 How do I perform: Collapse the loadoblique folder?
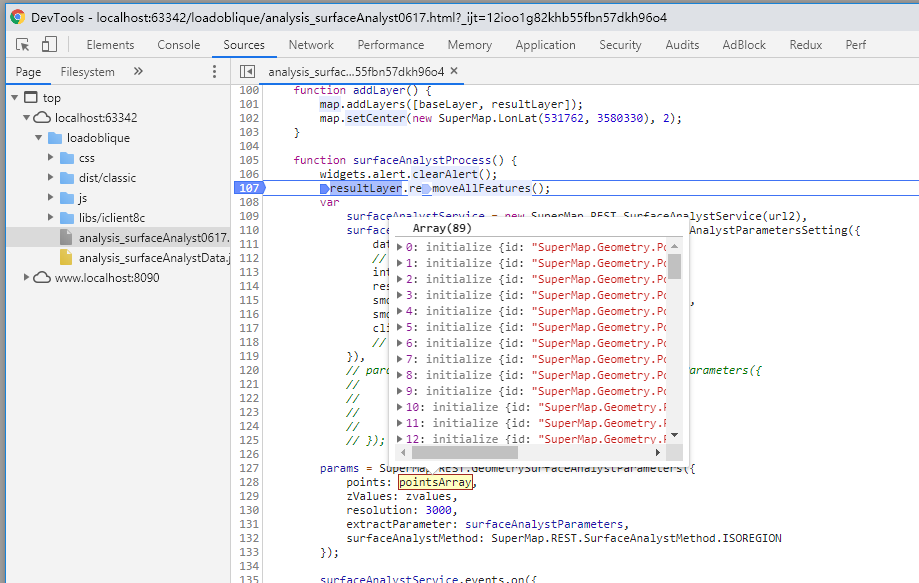(x=39, y=138)
